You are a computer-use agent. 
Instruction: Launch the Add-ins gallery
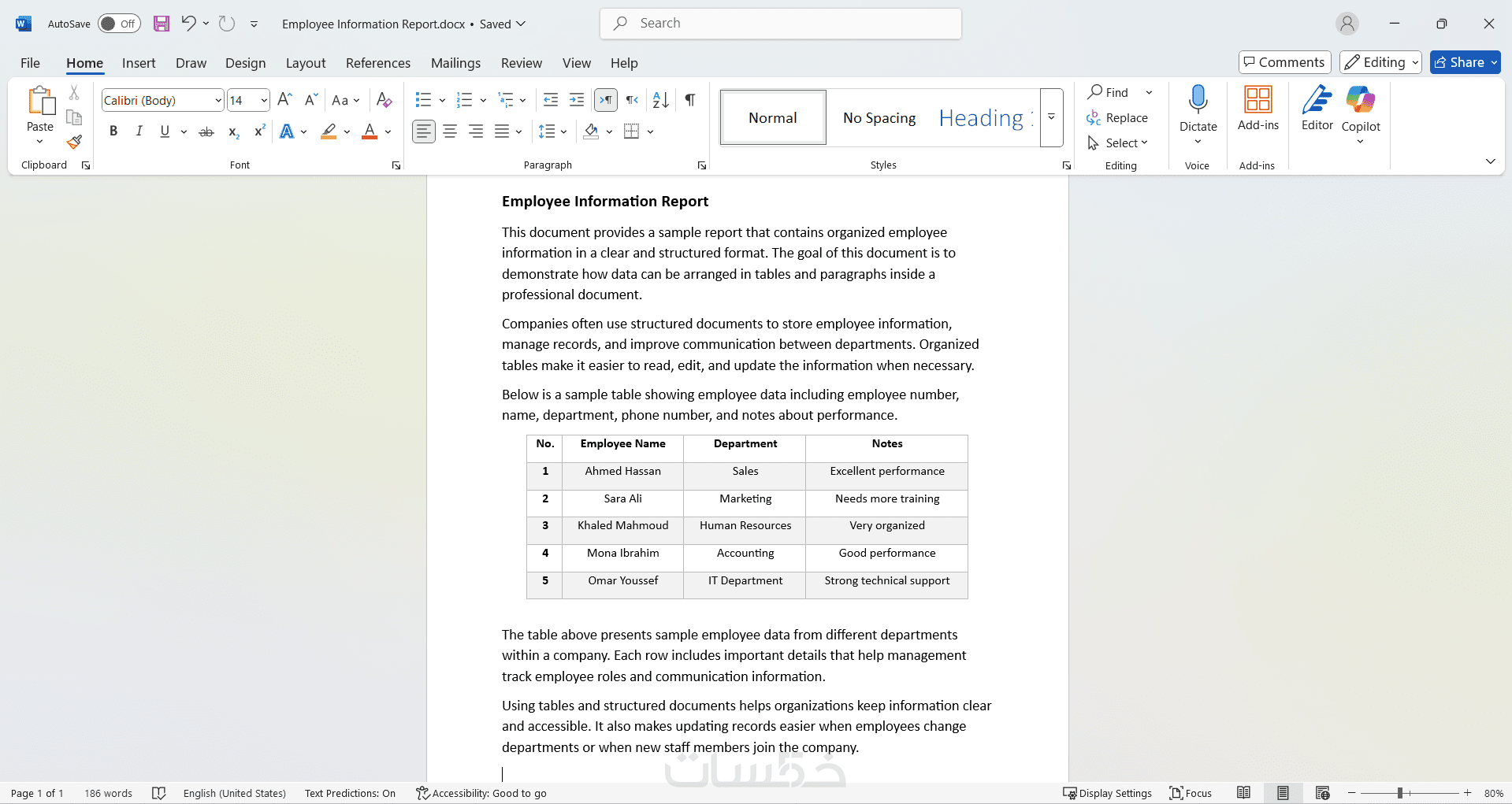1258,109
